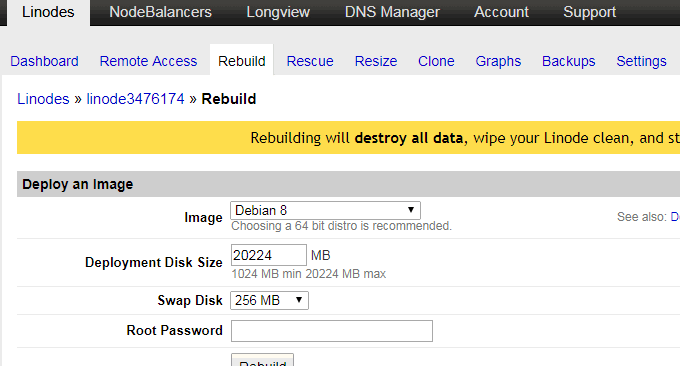Image resolution: width=680 pixels, height=366 pixels.
Task: Click the '1024 MB min 20224 MB max' hint
Action: pos(309,274)
